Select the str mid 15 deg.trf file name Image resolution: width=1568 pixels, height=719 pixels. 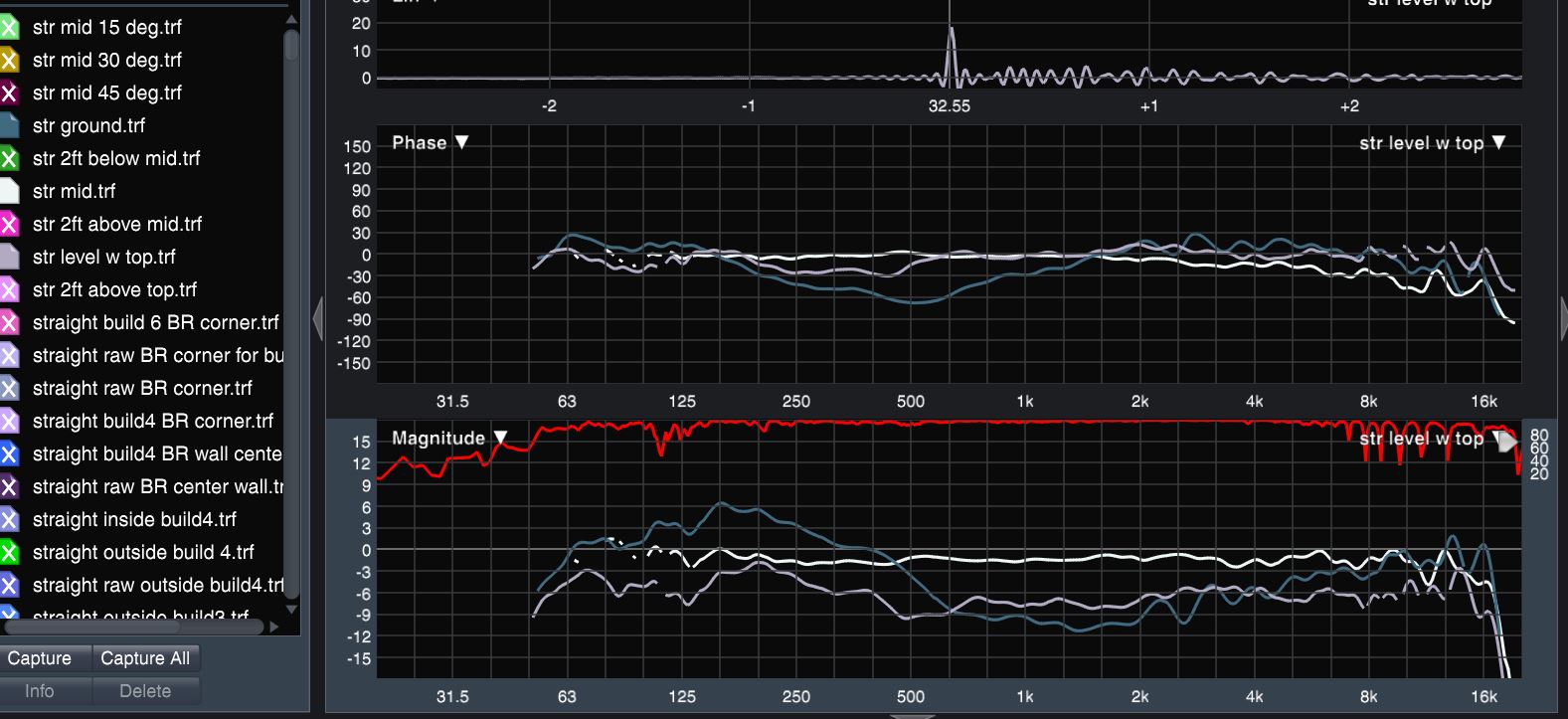coord(107,27)
